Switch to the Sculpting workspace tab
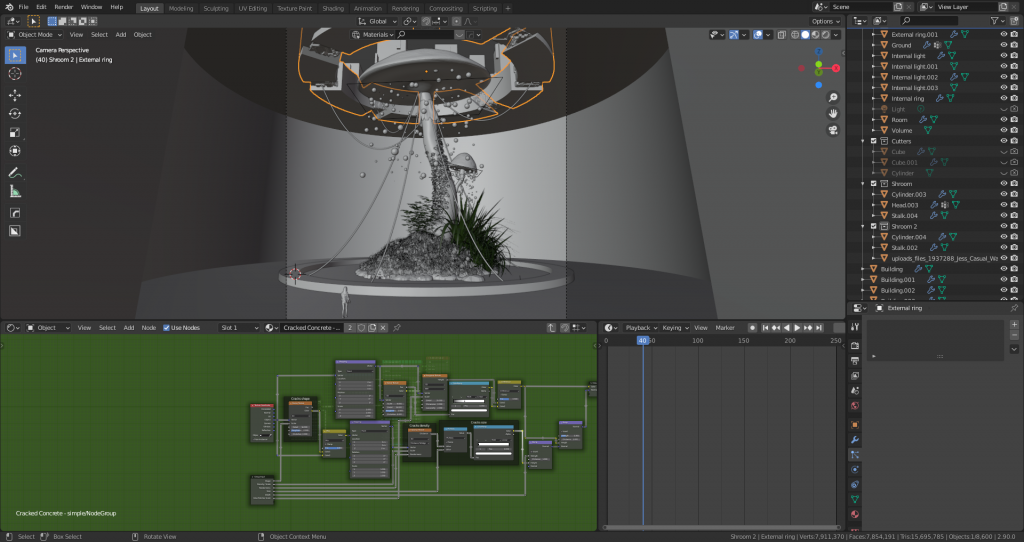Image resolution: width=1024 pixels, height=542 pixels. tap(215, 8)
